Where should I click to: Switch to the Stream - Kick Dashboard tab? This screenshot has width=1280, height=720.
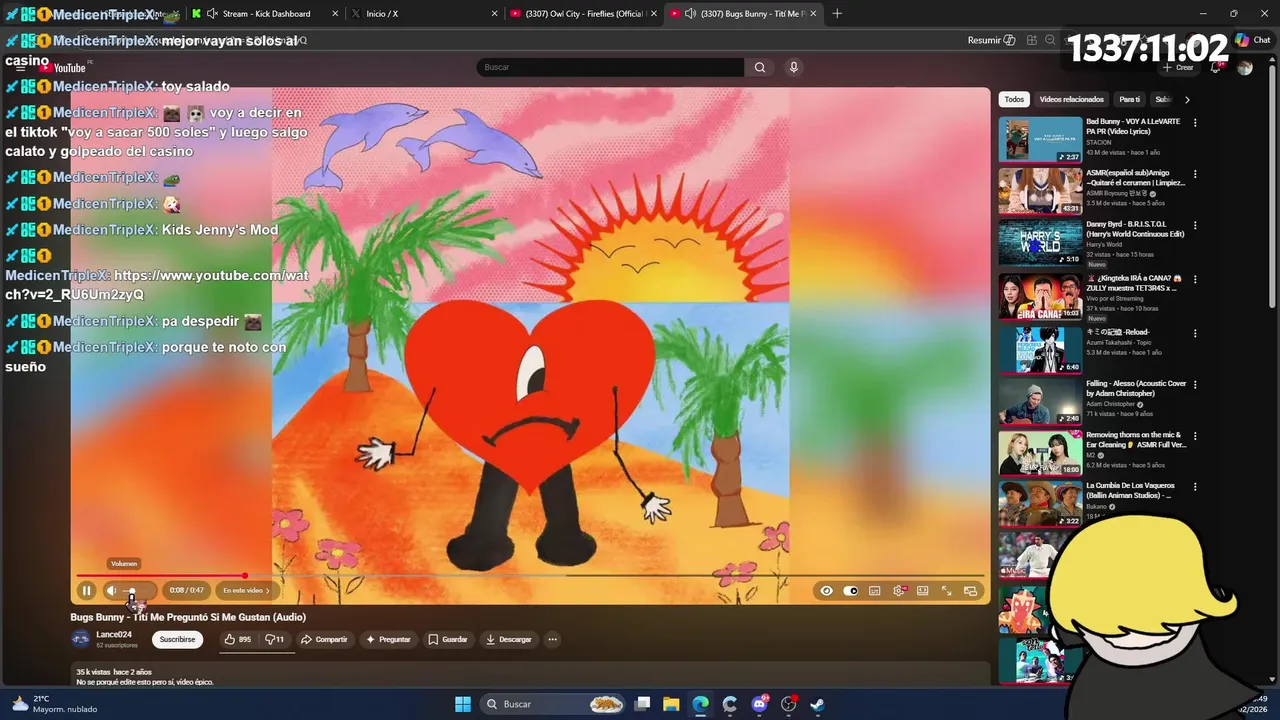pyautogui.click(x=265, y=14)
